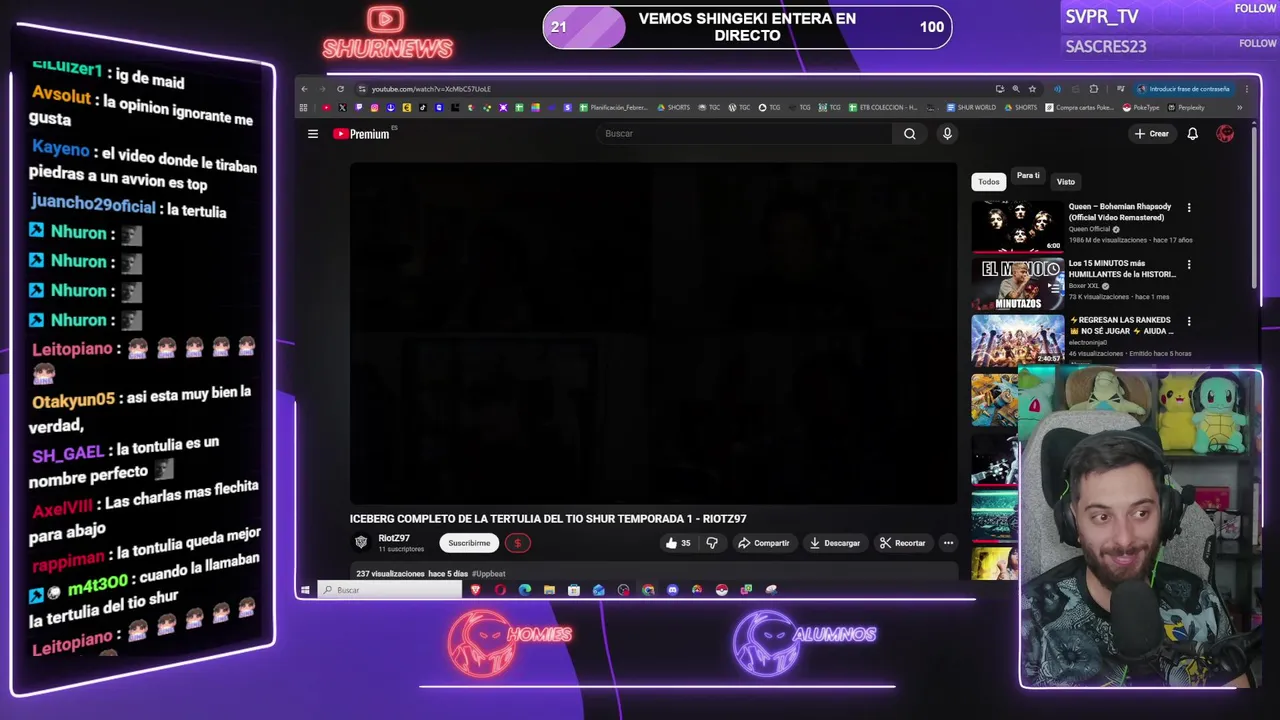Open options for 15 MINUTOS video

(x=1189, y=265)
